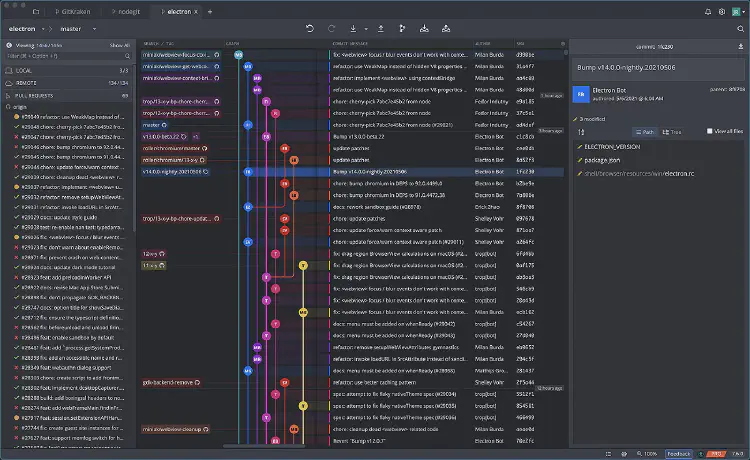Viewport: 750px width, 460px height.
Task: Click the Stash icon in the toolbar
Action: (426, 29)
